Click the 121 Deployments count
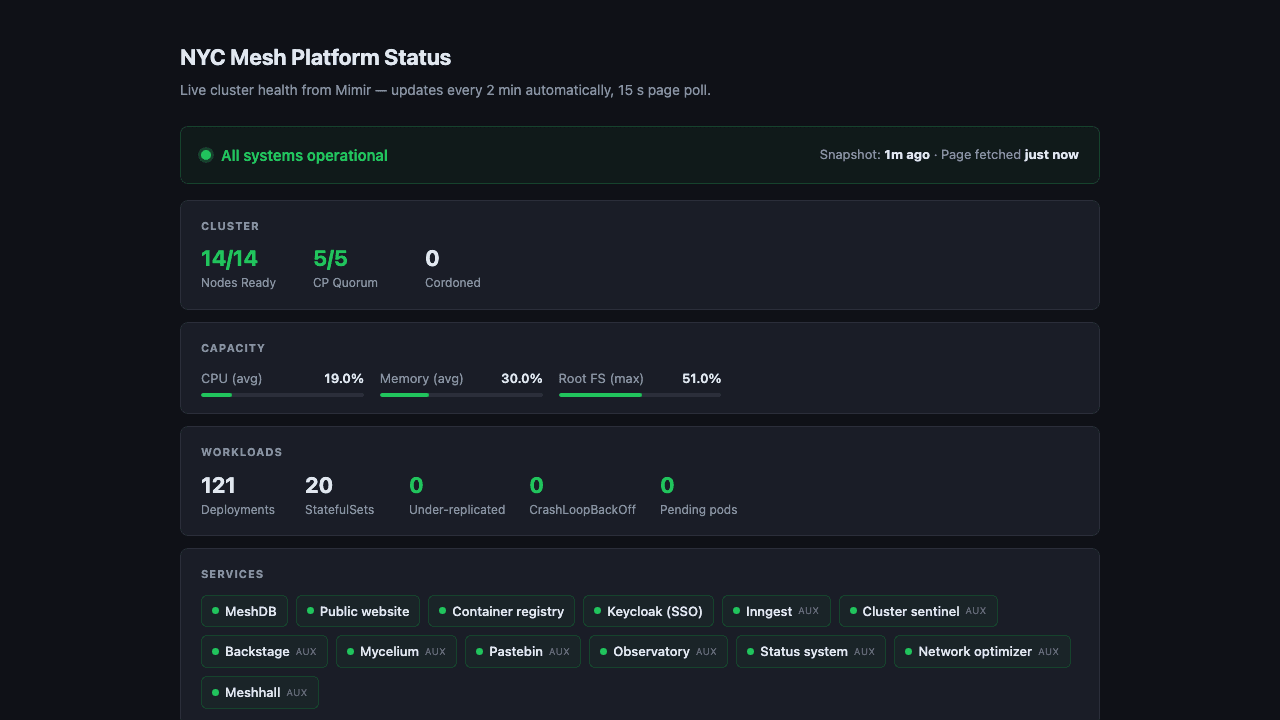Screen dimensions: 1280x720 [x=218, y=485]
